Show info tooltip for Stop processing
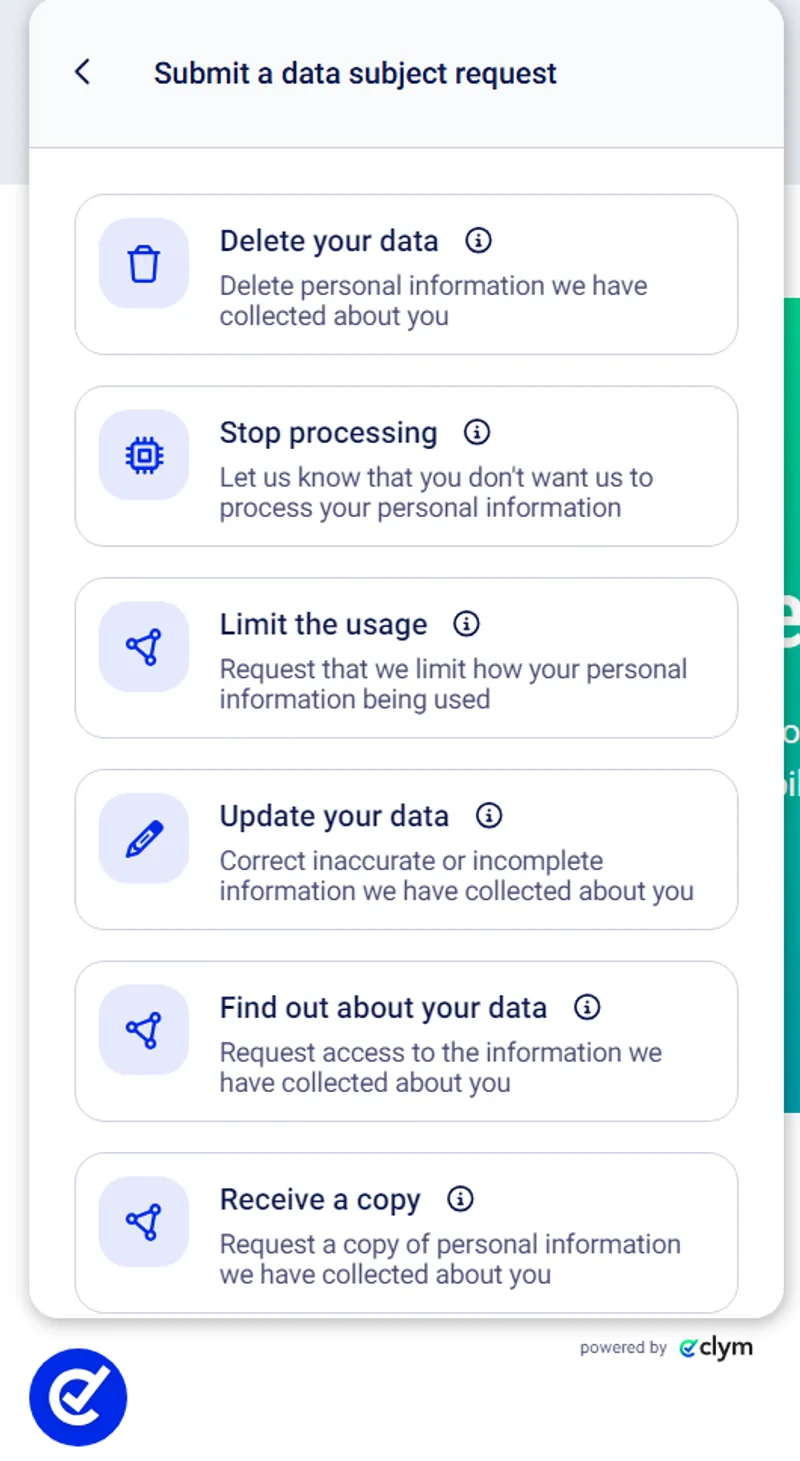Image resolution: width=800 pixels, height=1461 pixels. pyautogui.click(x=476, y=432)
